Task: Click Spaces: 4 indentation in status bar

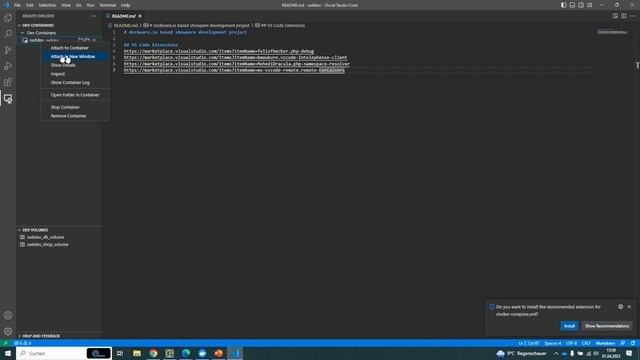Action: pos(552,343)
